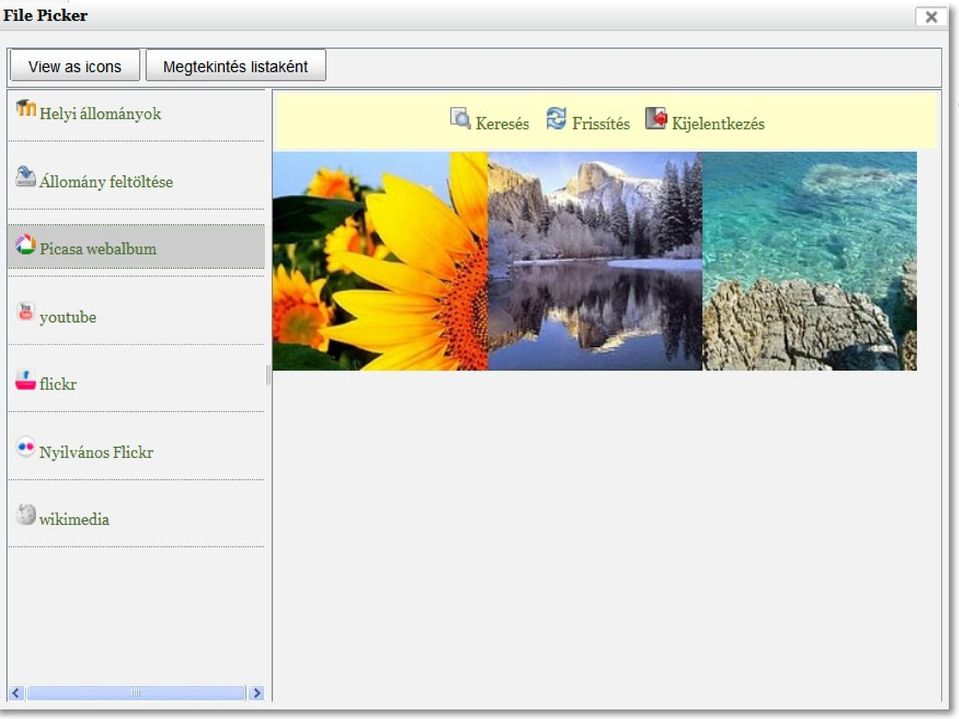The image size is (959, 719).
Task: Switch to Megtekintés listaként view
Action: (x=235, y=66)
